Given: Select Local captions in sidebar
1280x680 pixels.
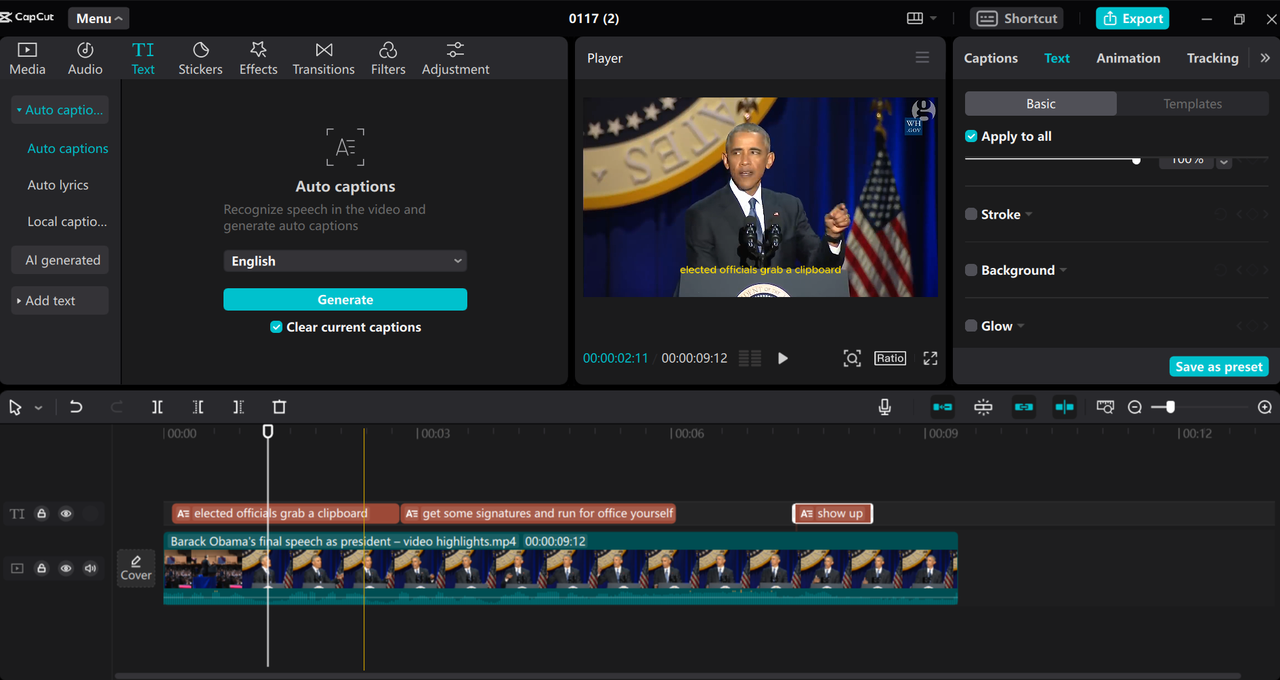Looking at the screenshot, I should click(67, 221).
